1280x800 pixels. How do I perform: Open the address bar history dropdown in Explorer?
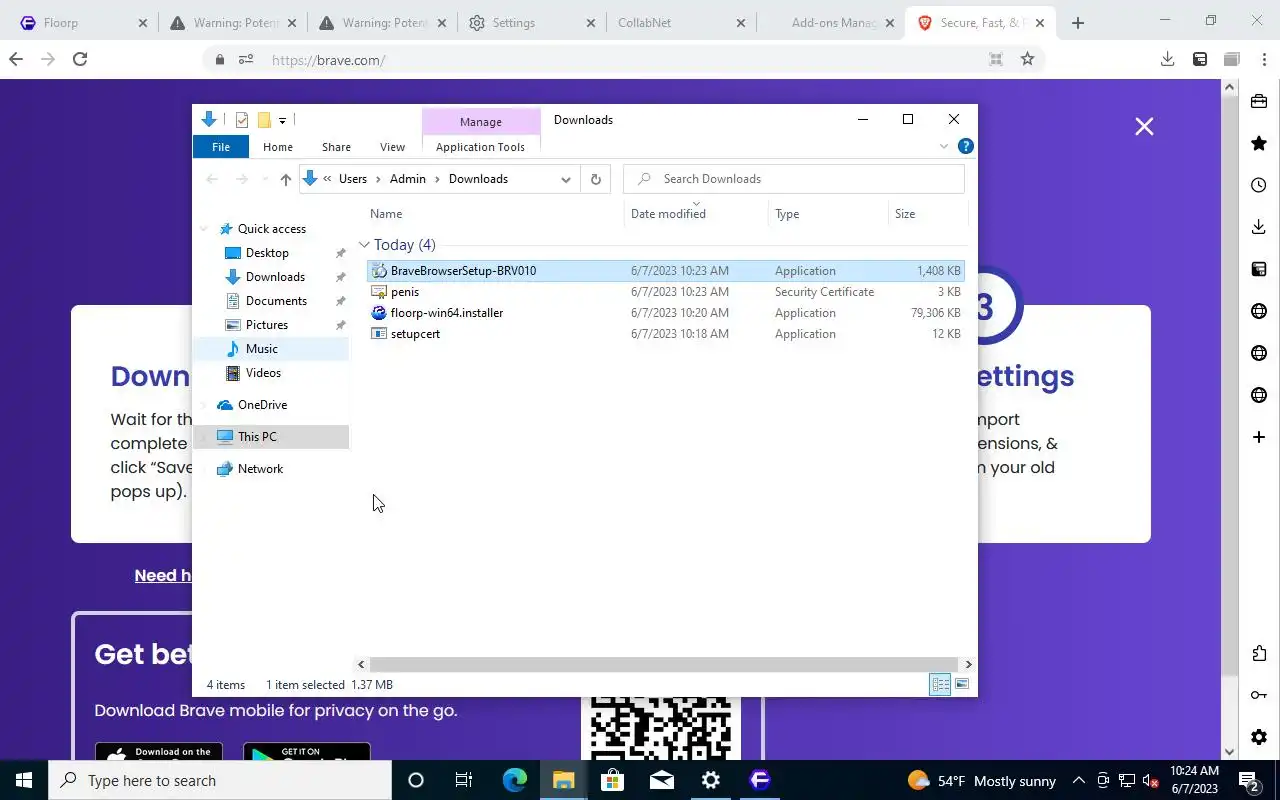566,179
